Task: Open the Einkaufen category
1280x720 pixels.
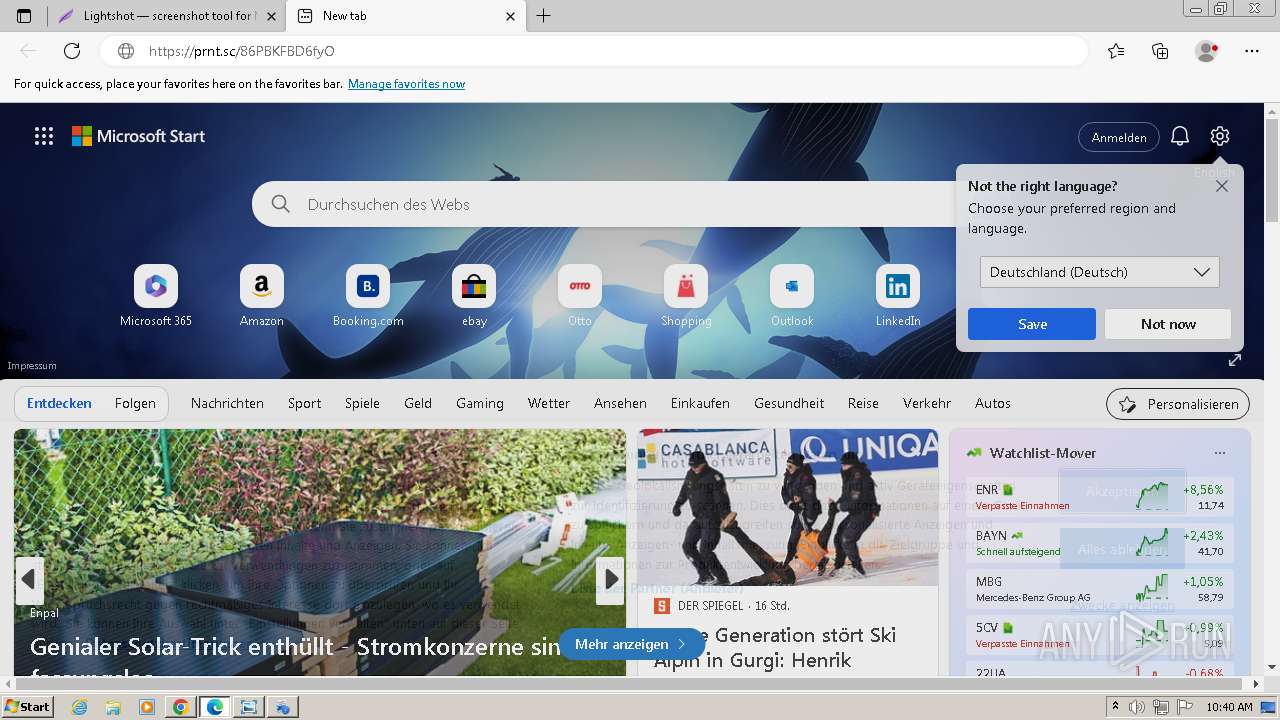Action: tap(700, 403)
